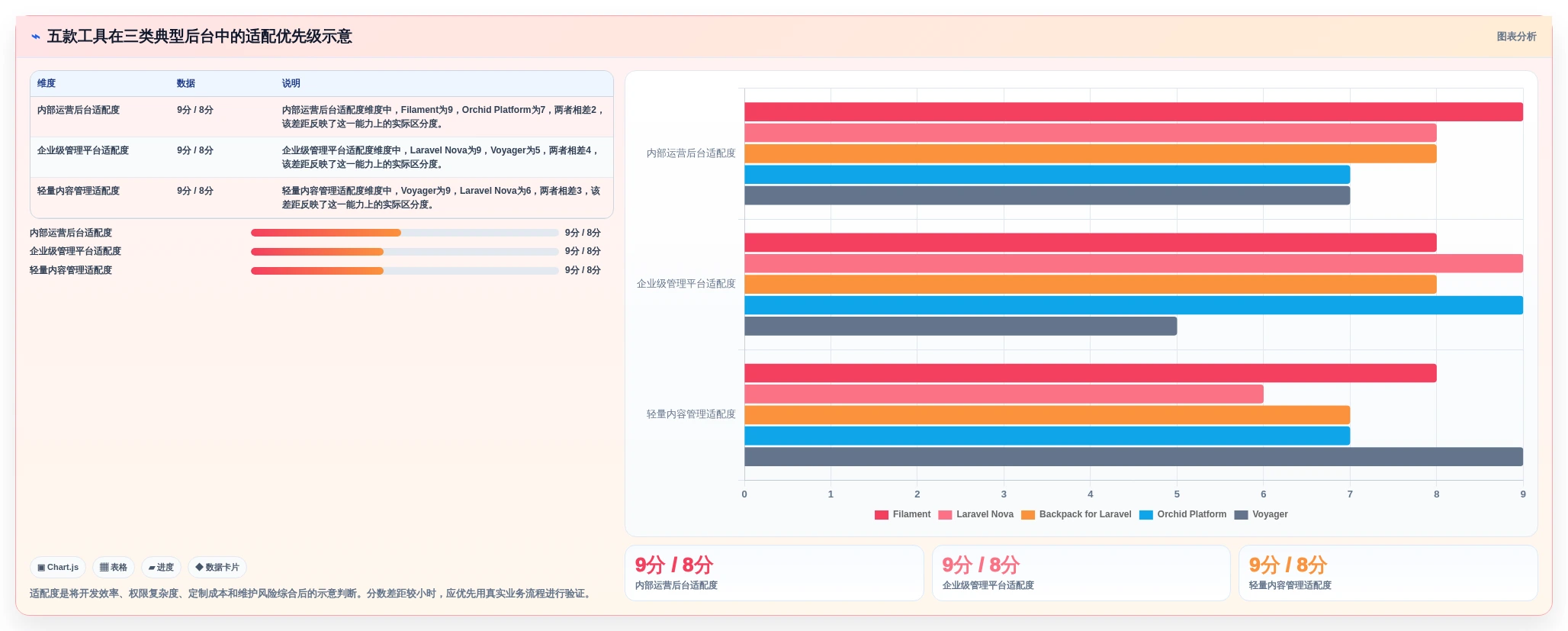Viewport: 1568px width, 631px height.
Task: Click the x-axis tick label 5
Action: click(x=1177, y=494)
